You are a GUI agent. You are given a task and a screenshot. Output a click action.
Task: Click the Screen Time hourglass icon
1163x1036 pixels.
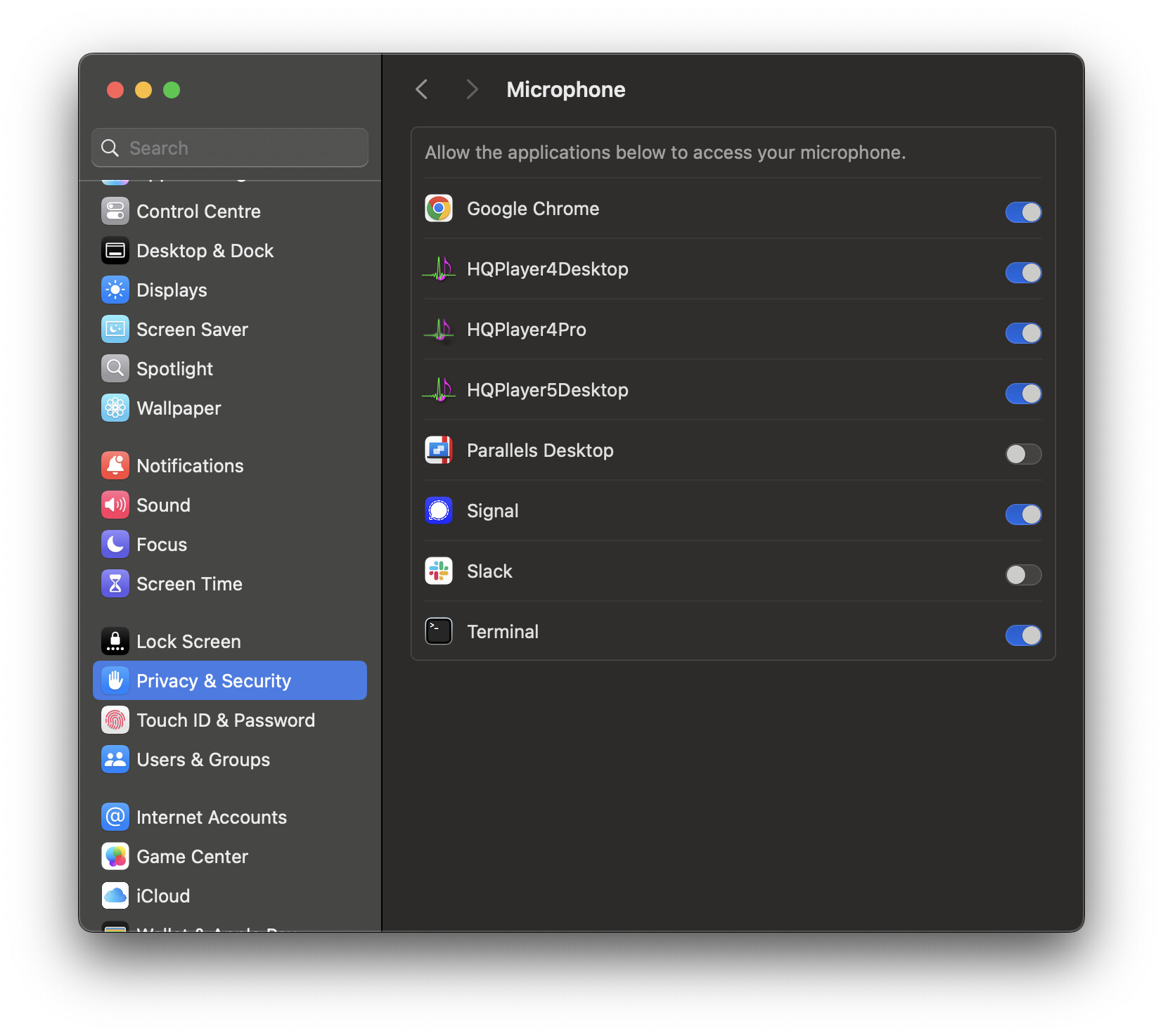point(115,583)
